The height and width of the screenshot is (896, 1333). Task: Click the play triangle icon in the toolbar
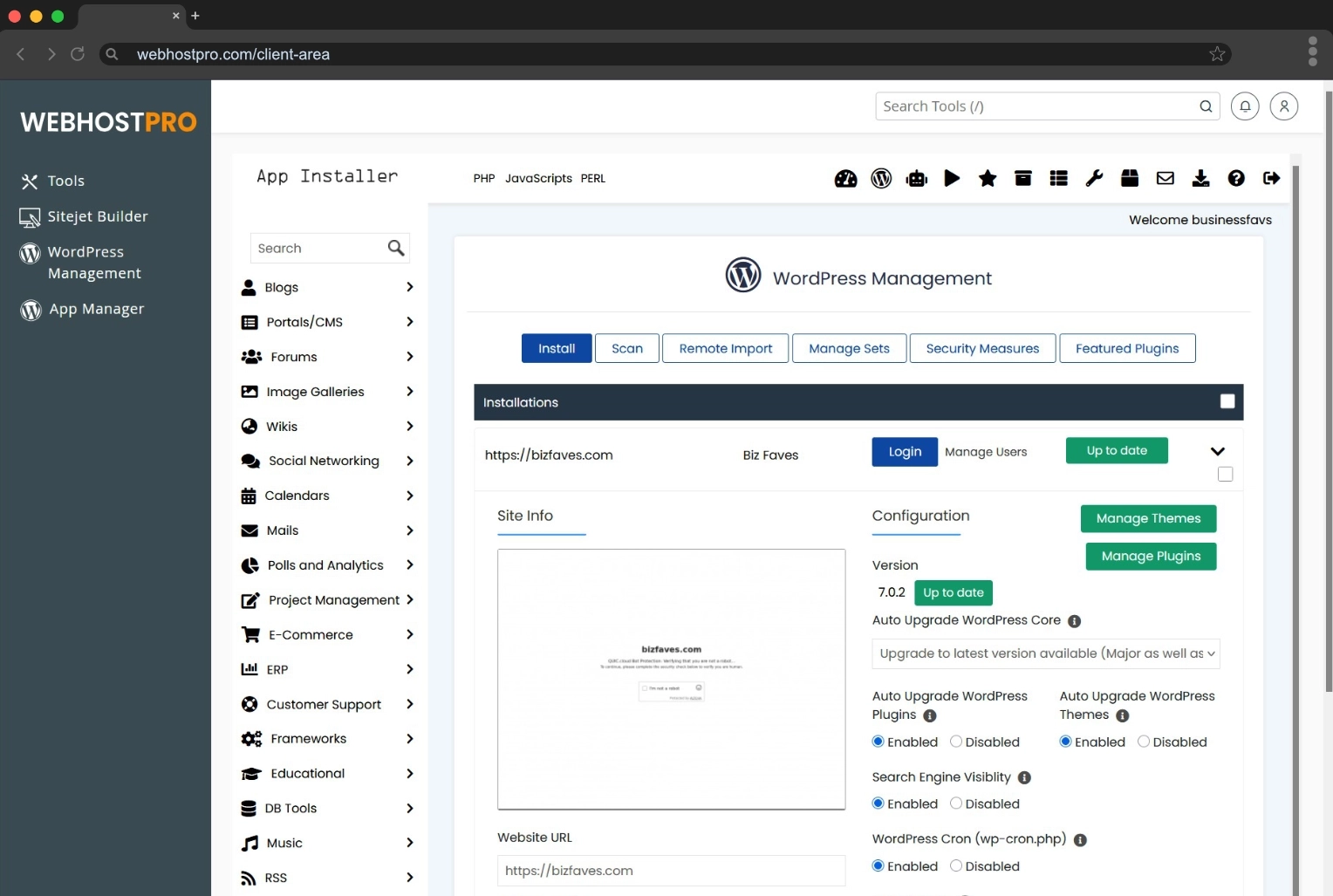pyautogui.click(x=952, y=179)
